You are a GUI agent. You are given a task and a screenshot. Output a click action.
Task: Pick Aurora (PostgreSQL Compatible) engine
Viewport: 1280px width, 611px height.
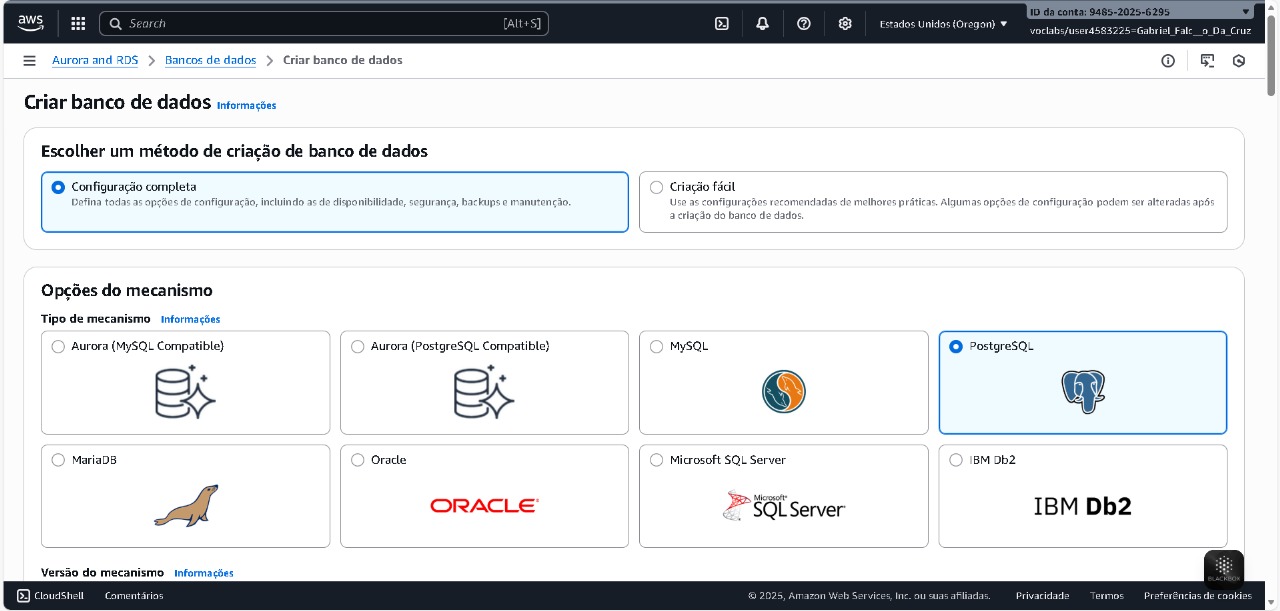point(357,347)
